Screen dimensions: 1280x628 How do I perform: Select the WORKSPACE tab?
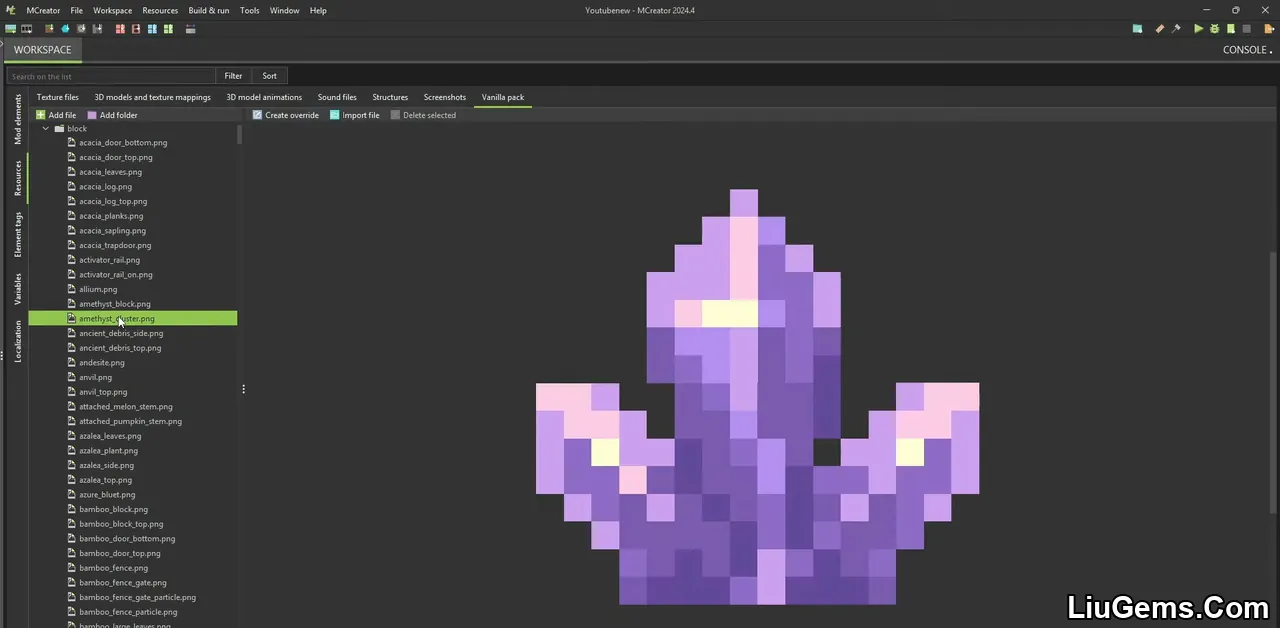(42, 50)
